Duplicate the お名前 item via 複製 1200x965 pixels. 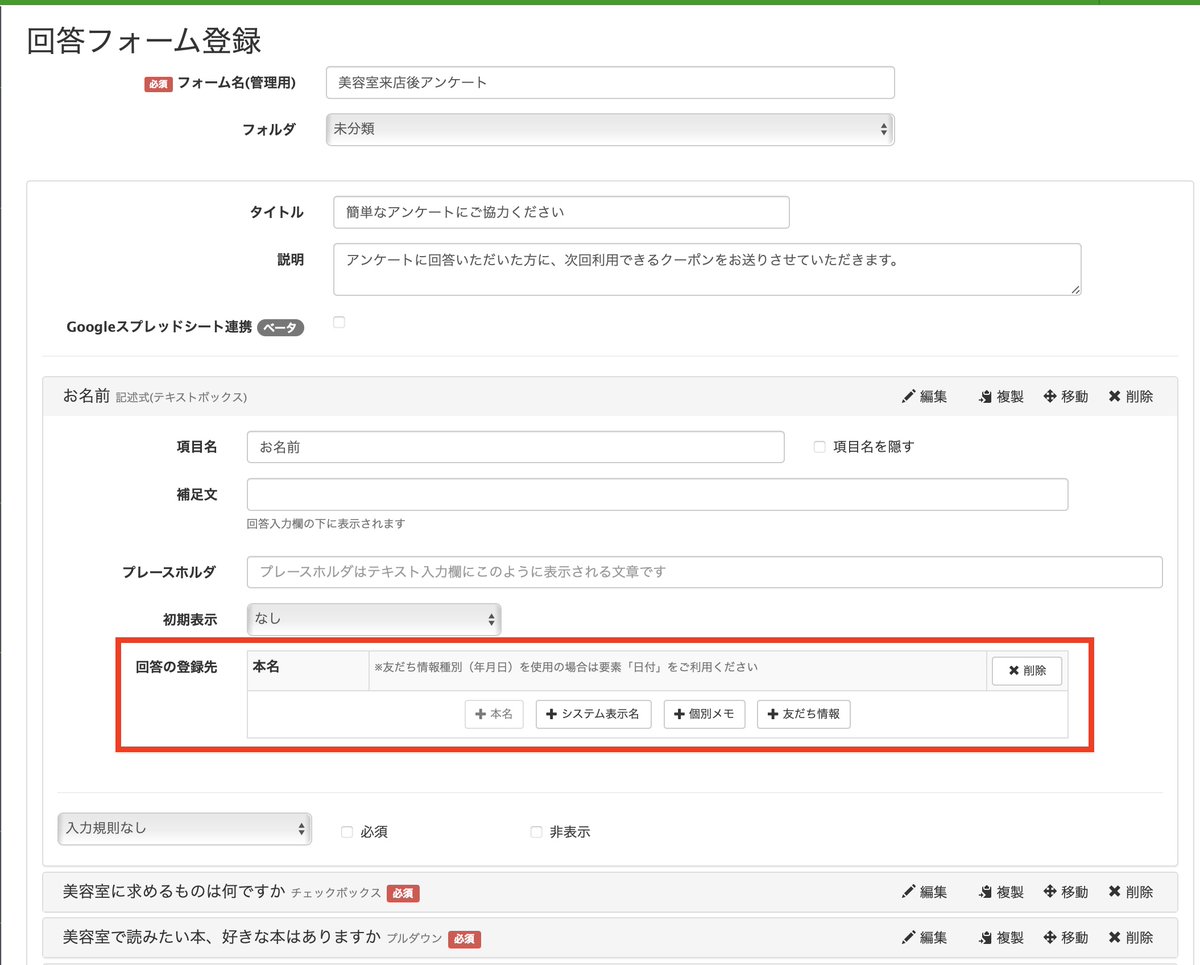pyautogui.click(x=1001, y=396)
